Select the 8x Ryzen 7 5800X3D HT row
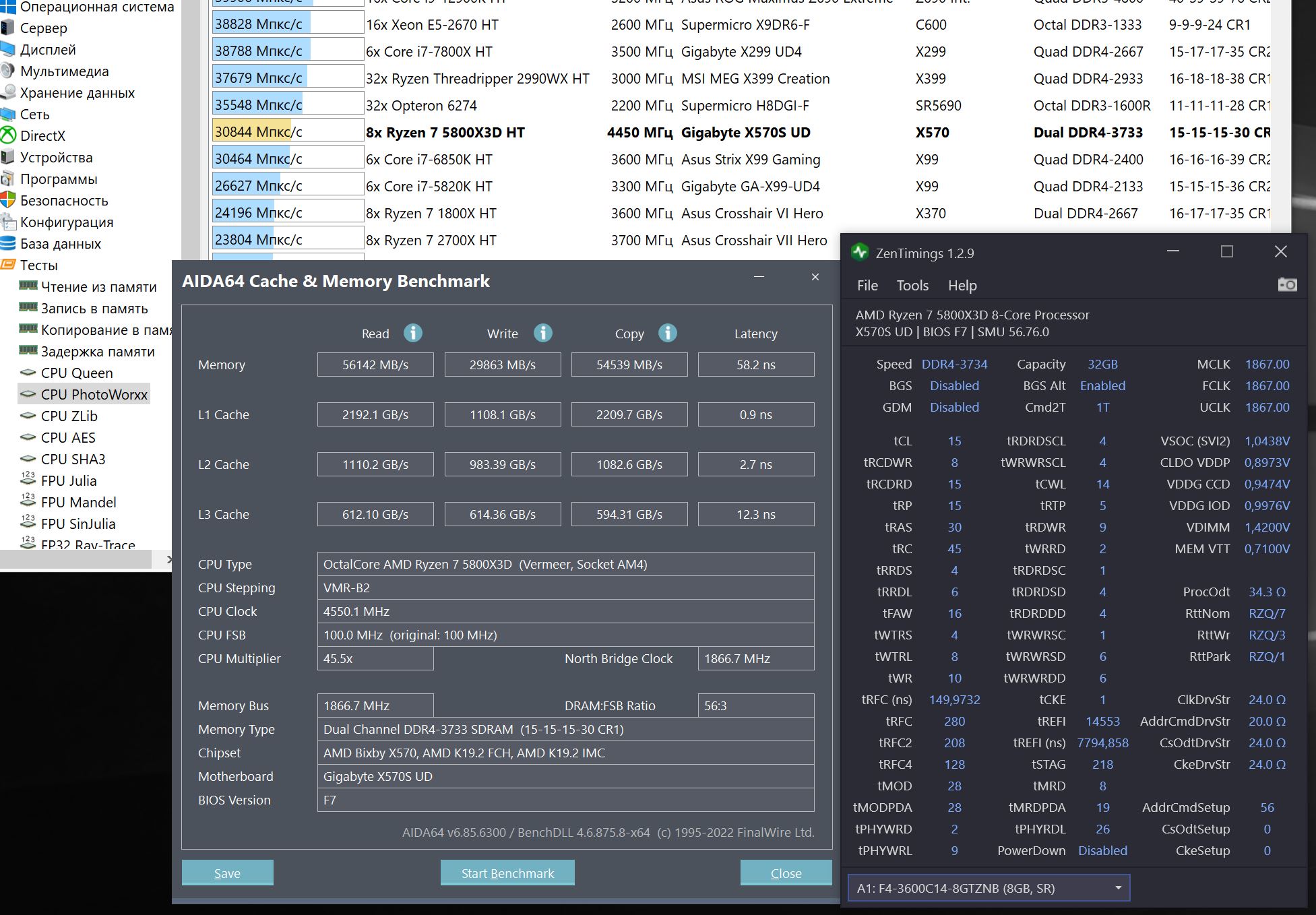Screen dimensions: 1316x915 [445, 133]
